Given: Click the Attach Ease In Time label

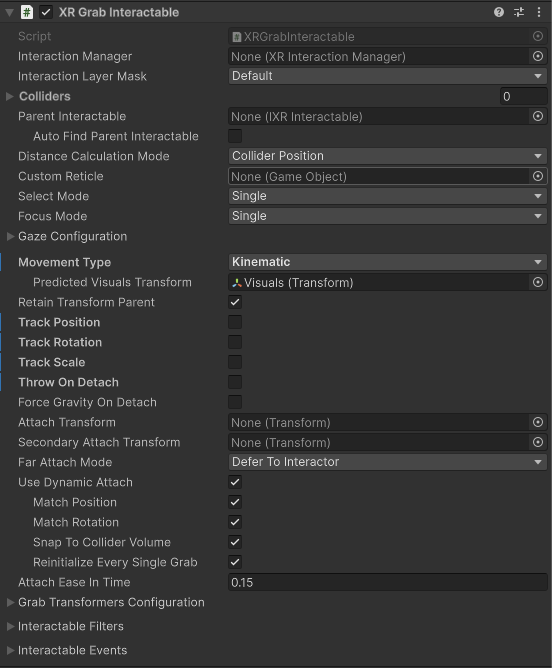Looking at the screenshot, I should click(x=74, y=582).
